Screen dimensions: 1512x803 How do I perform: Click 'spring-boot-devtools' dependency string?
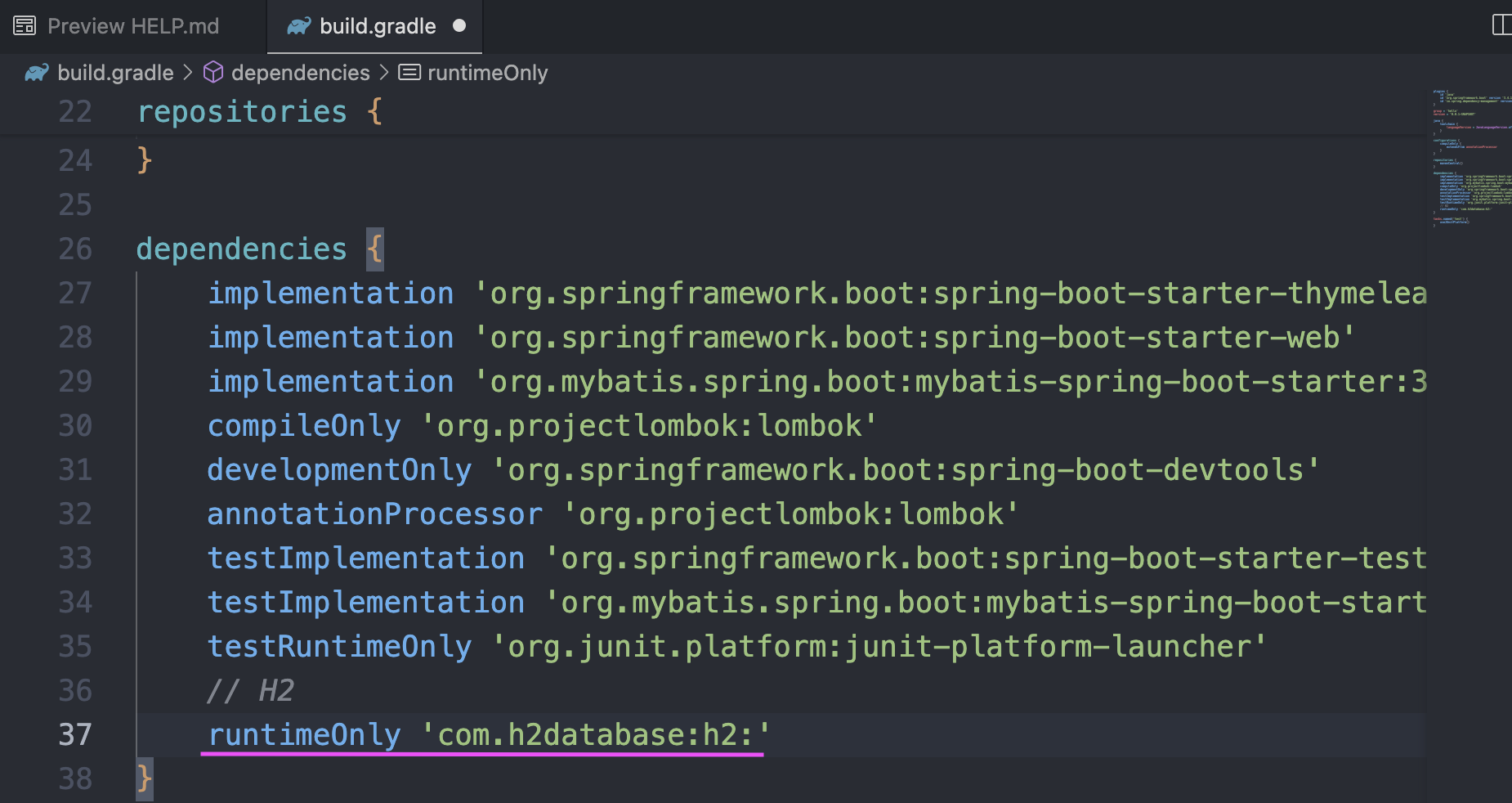[x=905, y=469]
